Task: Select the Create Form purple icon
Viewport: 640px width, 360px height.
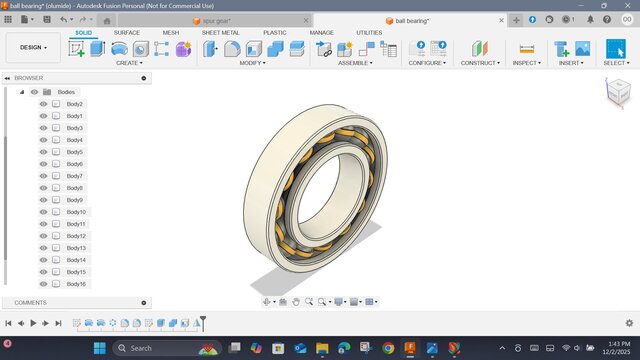Action: pos(183,49)
